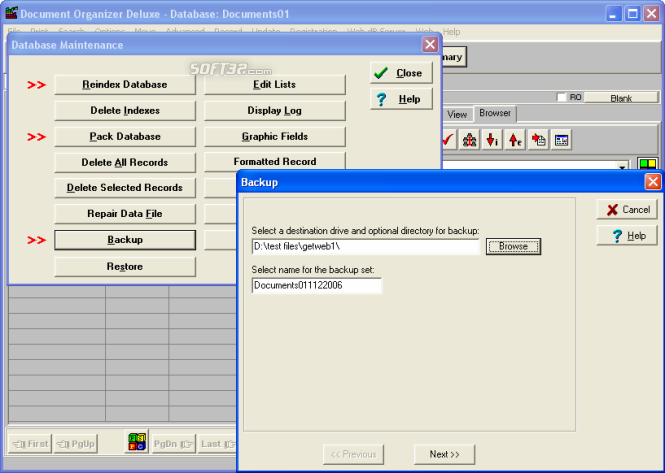Click the PgUp navigation button
The image size is (665, 473).
click(x=76, y=444)
